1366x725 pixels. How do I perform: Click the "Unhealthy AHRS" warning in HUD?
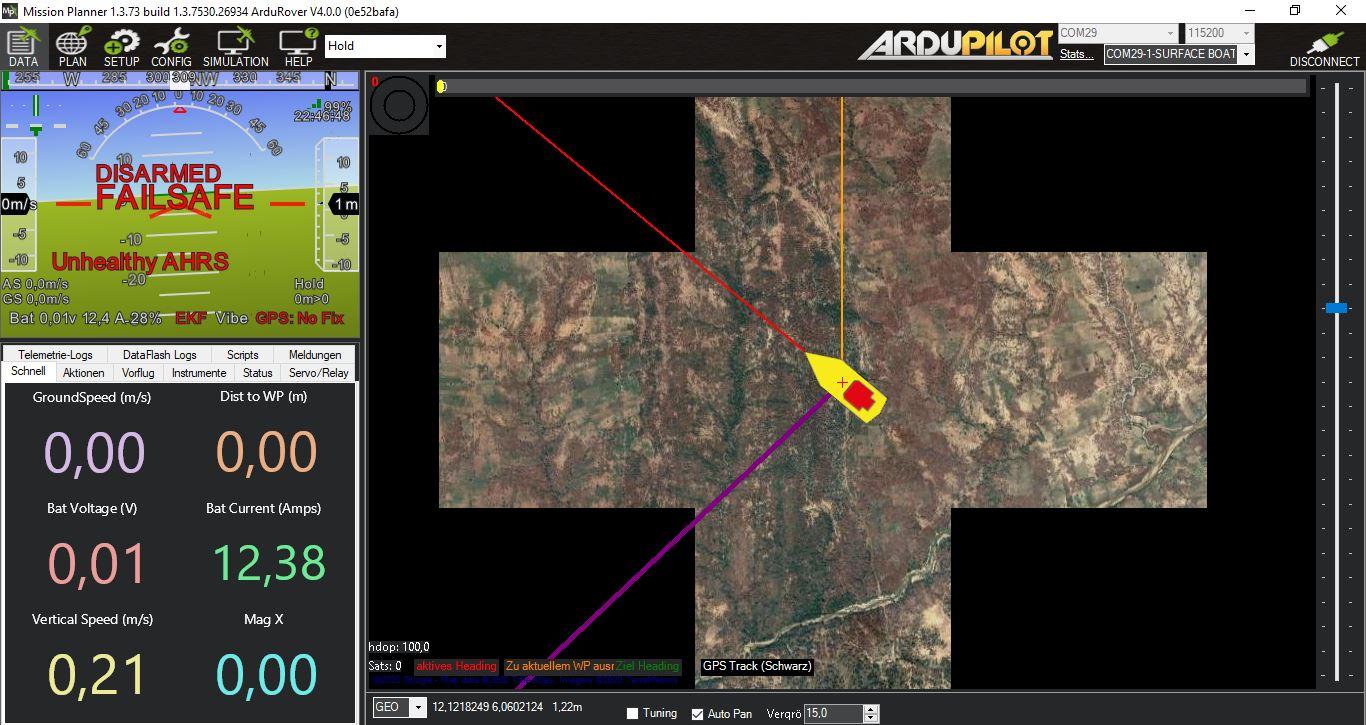click(140, 262)
